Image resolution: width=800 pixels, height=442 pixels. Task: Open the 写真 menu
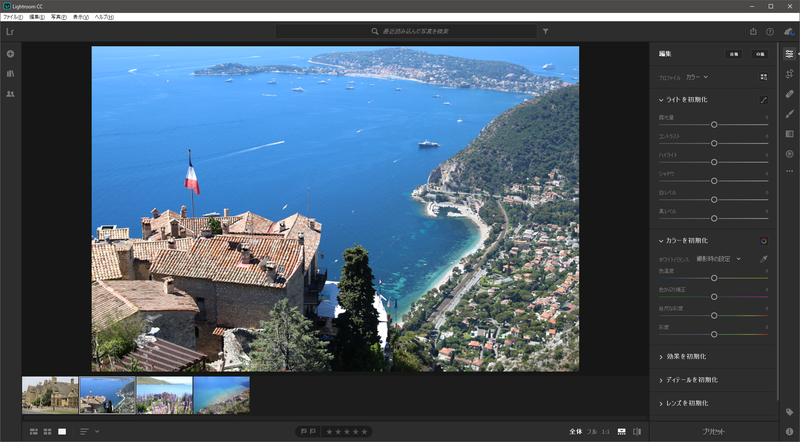59,17
